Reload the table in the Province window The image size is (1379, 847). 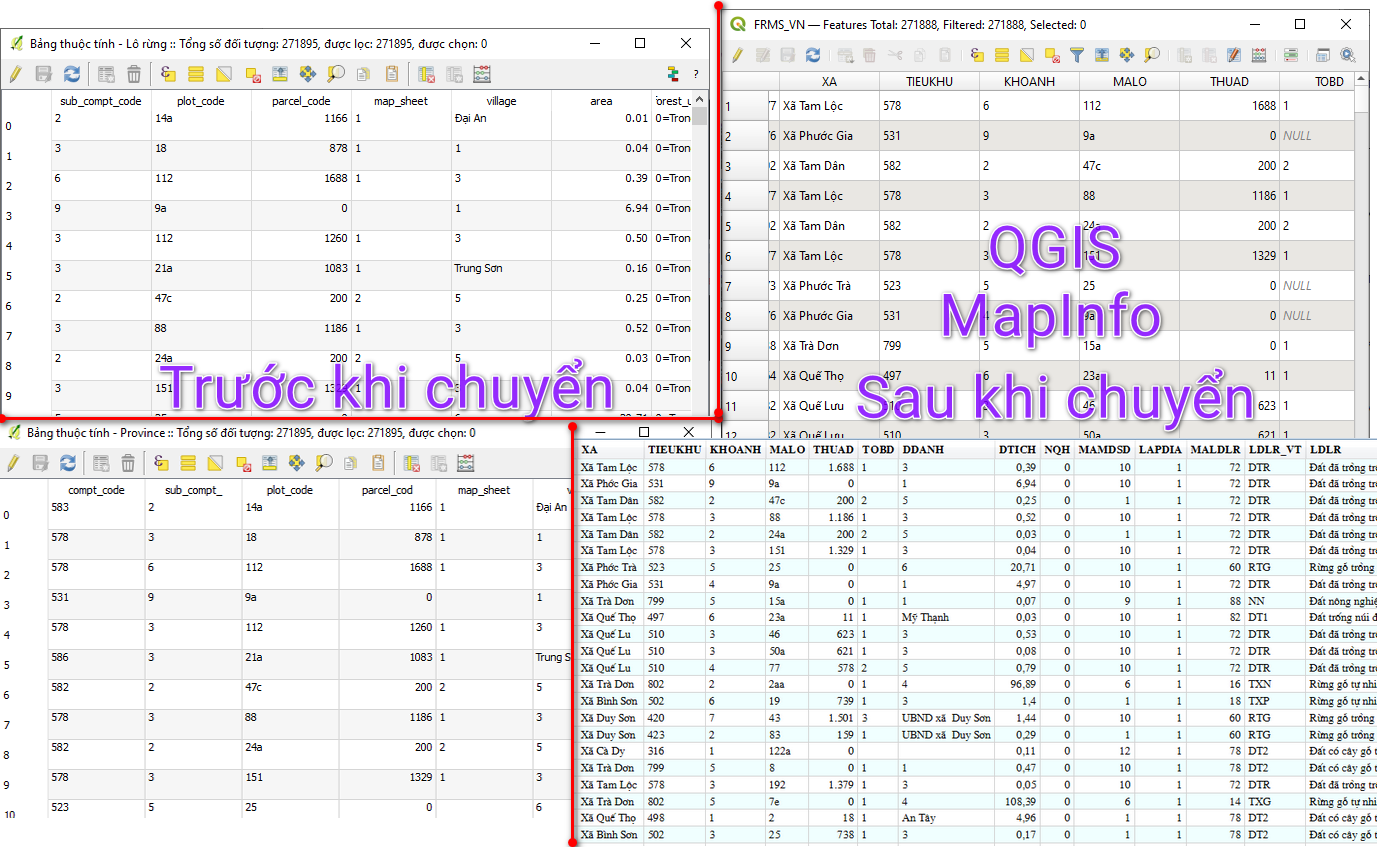pos(67,462)
